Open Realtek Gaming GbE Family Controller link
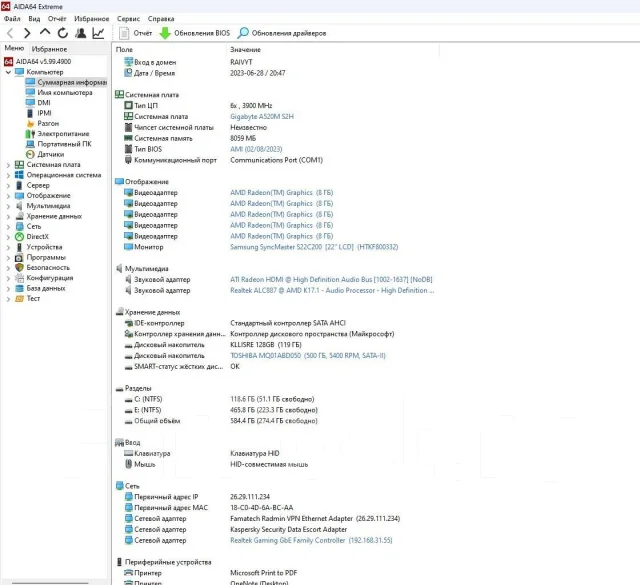This screenshot has width=640, height=585. click(311, 541)
